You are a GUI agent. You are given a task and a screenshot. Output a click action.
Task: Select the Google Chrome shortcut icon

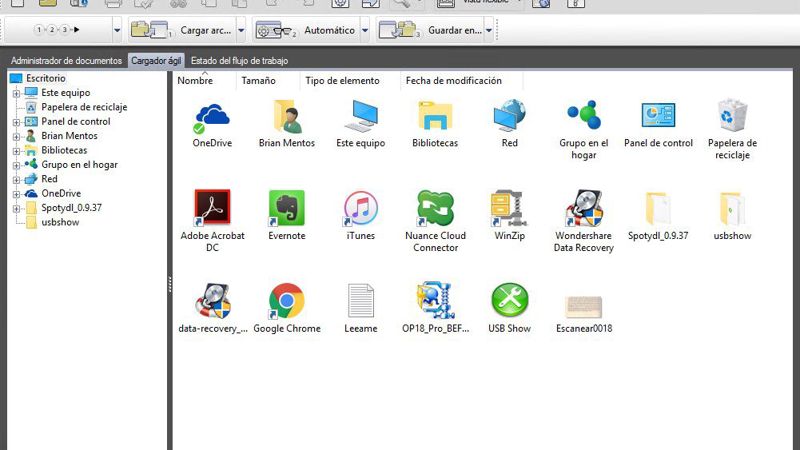(x=287, y=301)
